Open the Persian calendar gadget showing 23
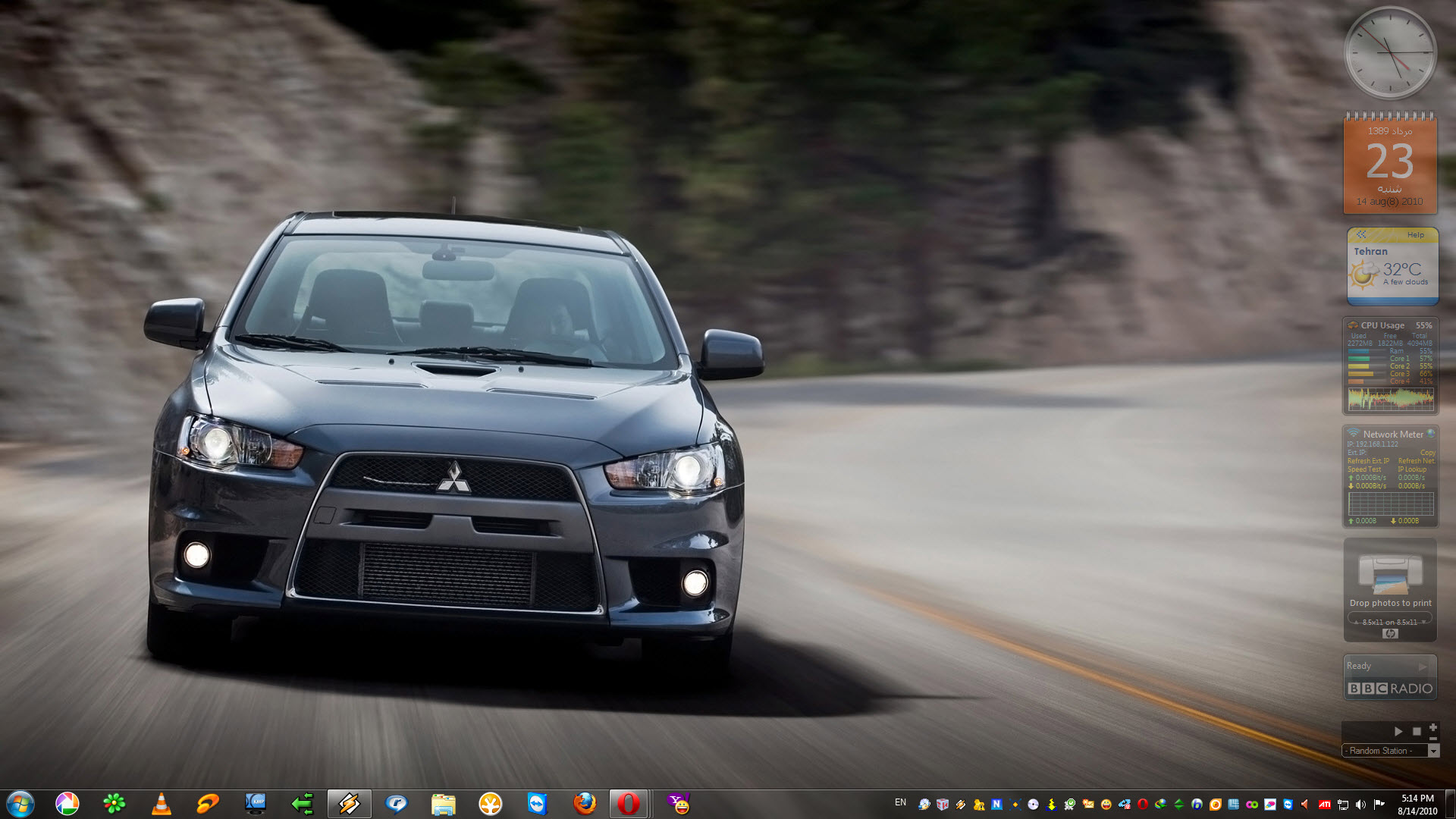Image resolution: width=1456 pixels, height=819 pixels. 1390,164
